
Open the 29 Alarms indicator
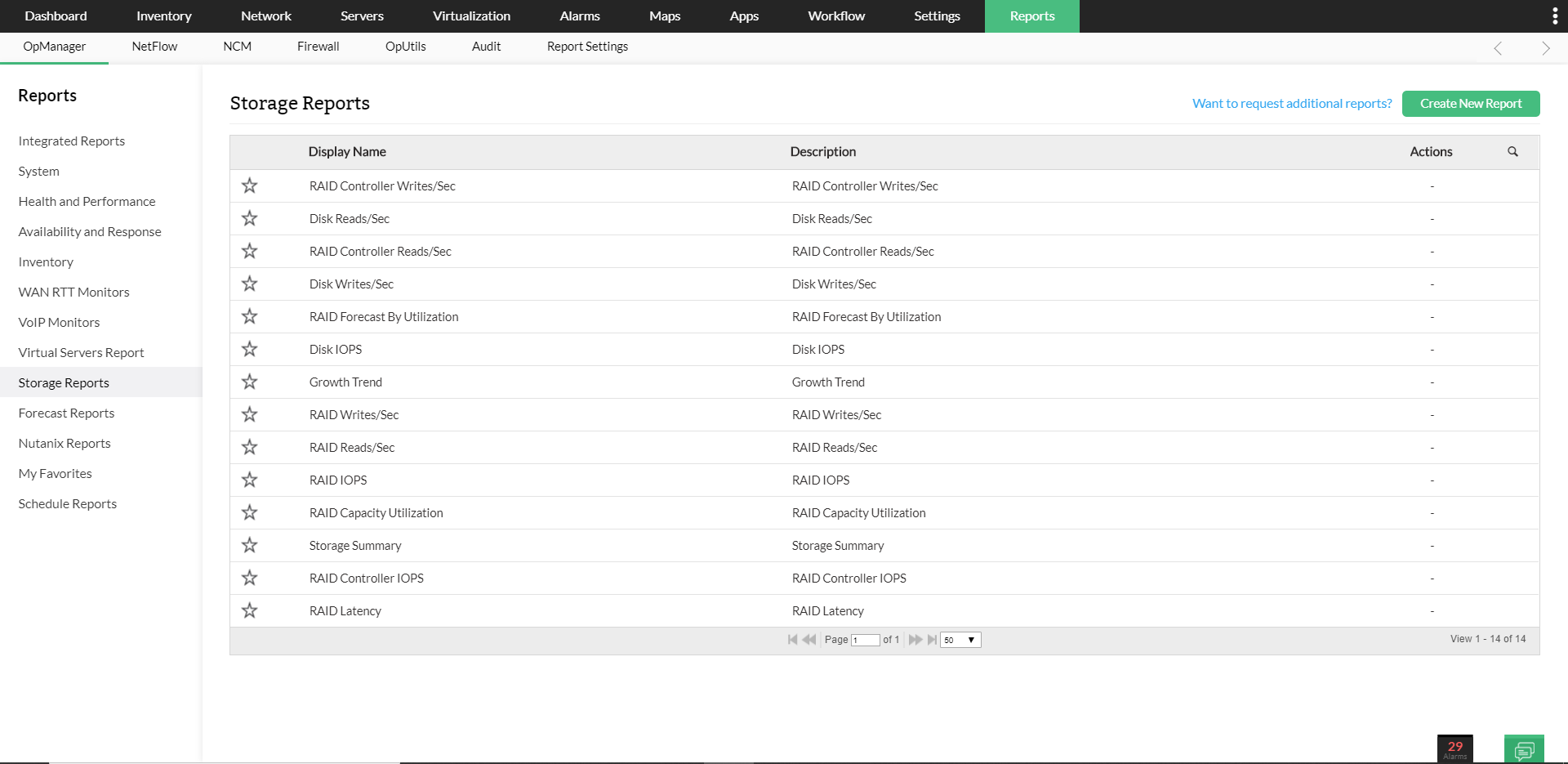[1455, 749]
